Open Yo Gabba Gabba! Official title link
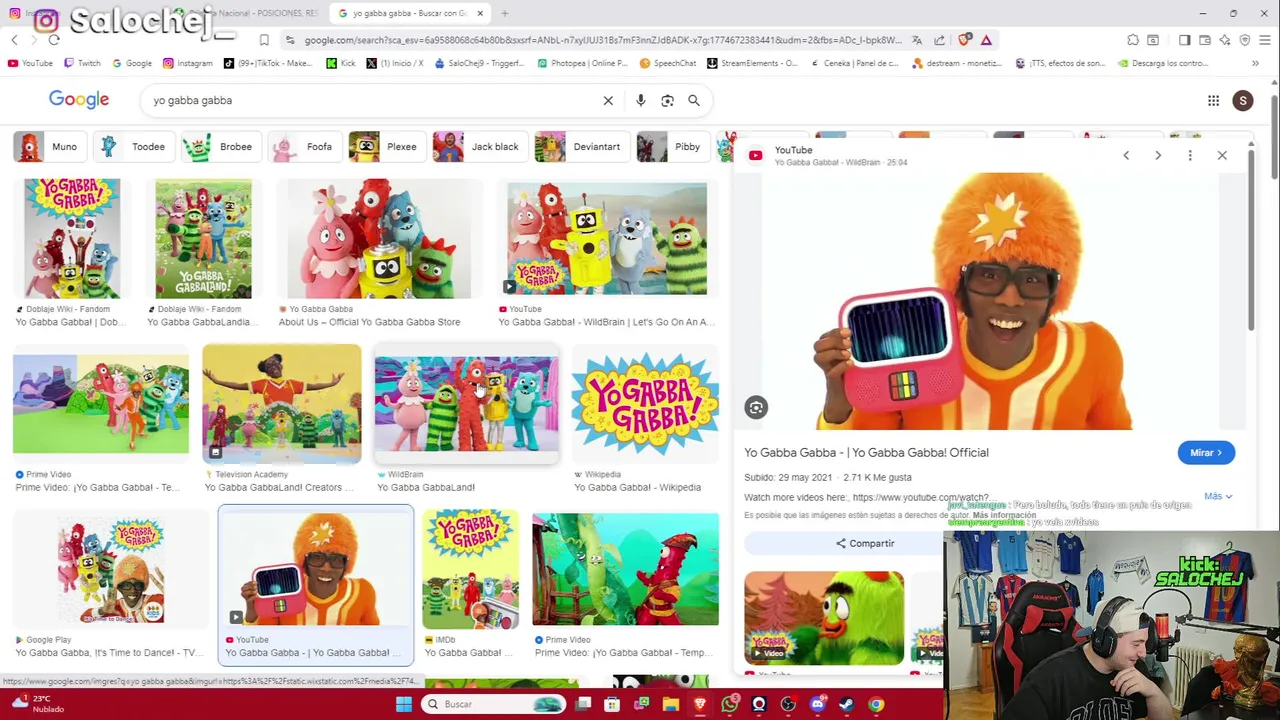The image size is (1280, 720). [866, 452]
